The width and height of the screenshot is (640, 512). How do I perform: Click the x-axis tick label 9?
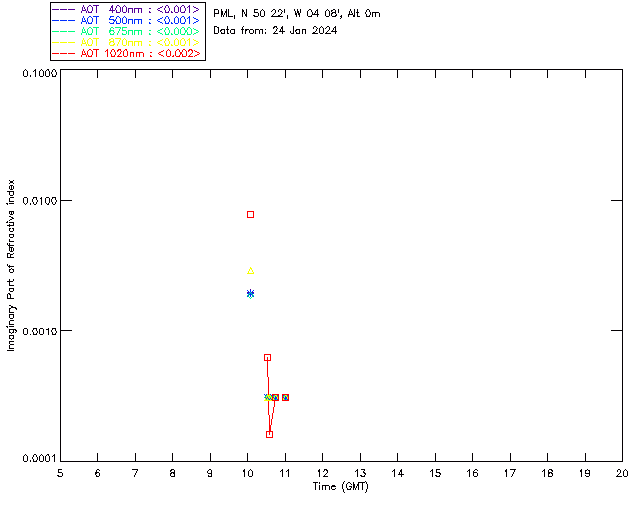(x=210, y=473)
